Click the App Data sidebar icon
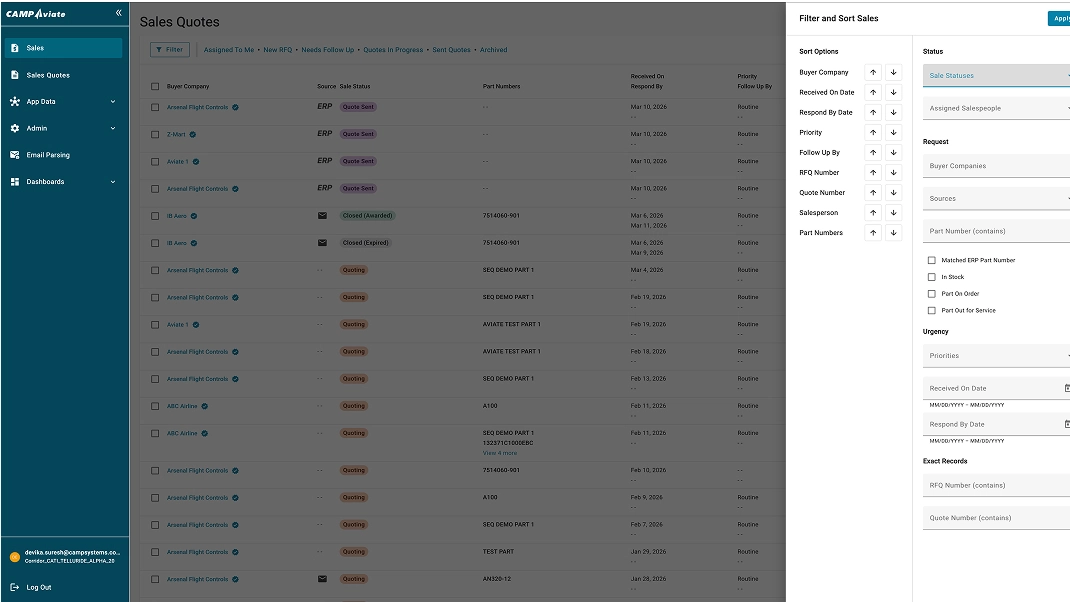 [x=15, y=102]
